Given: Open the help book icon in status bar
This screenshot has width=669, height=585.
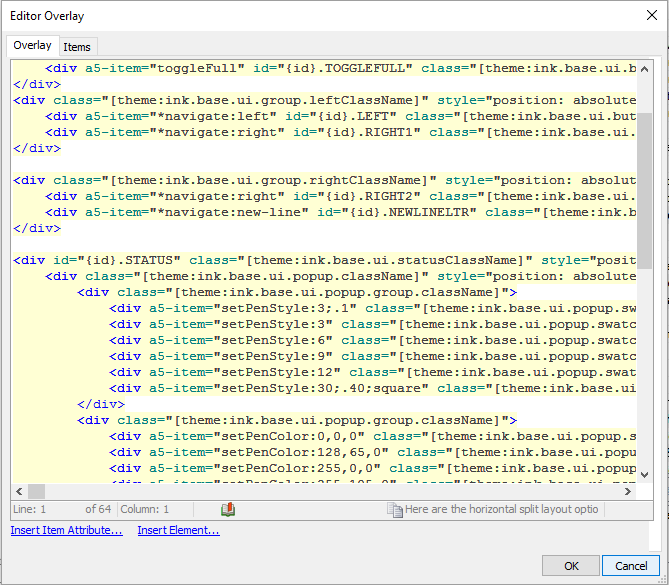Looking at the screenshot, I should (228, 509).
